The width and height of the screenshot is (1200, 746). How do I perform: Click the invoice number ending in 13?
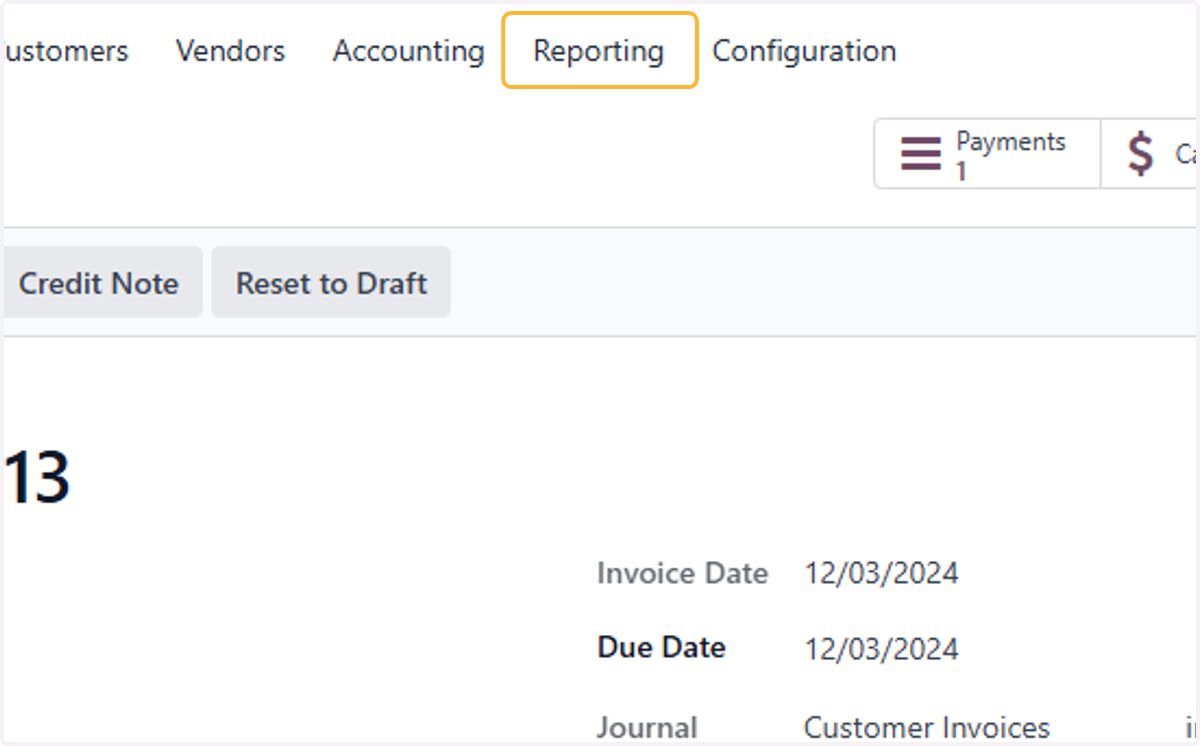(x=36, y=478)
